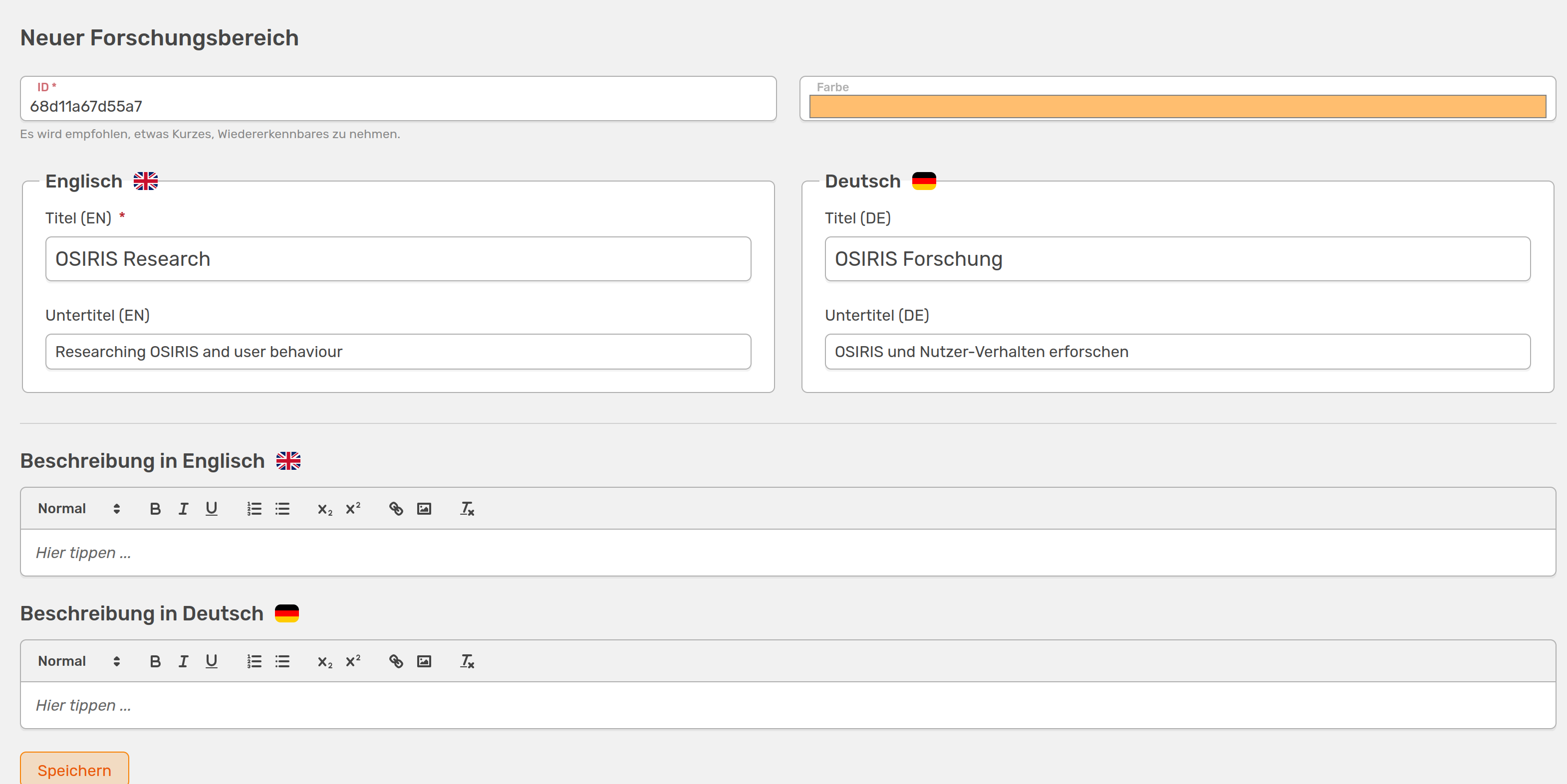This screenshot has width=1567, height=784.
Task: Insert link in German description editor
Action: [396, 661]
